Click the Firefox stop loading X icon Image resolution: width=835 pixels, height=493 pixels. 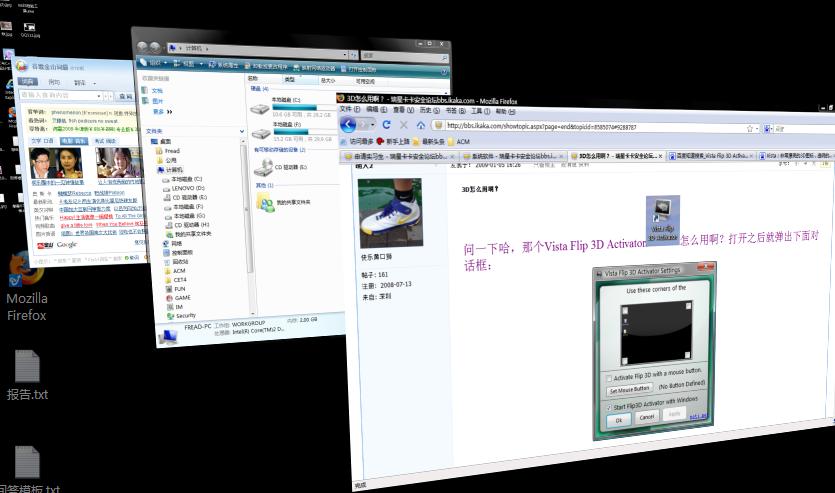pyautogui.click(x=404, y=125)
